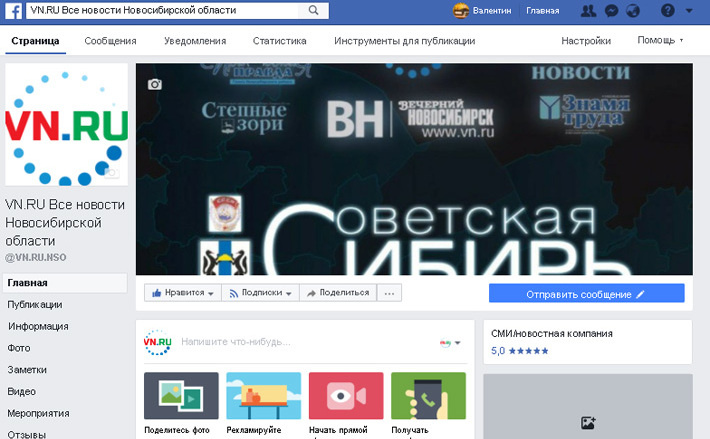Open the friend requests icon
This screenshot has height=439, width=710.
588,10
